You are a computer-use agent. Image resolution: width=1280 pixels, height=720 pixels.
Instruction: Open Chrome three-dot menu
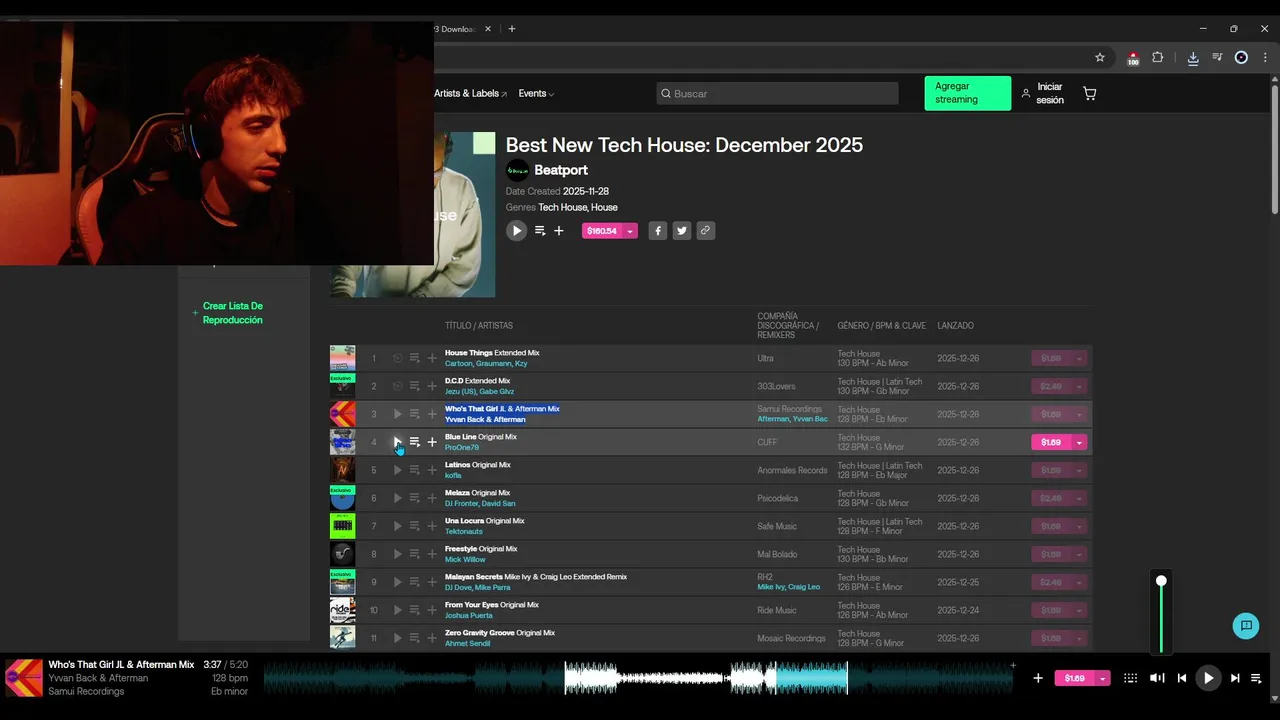tap(1265, 57)
